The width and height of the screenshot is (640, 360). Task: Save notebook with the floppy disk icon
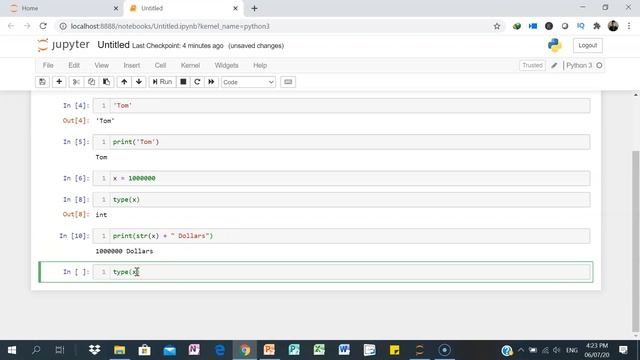(42, 82)
